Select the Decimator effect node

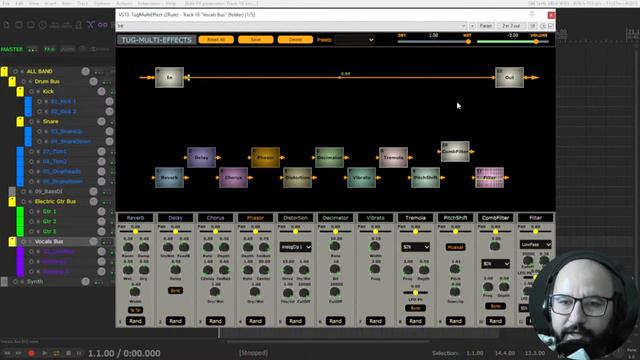click(x=329, y=158)
